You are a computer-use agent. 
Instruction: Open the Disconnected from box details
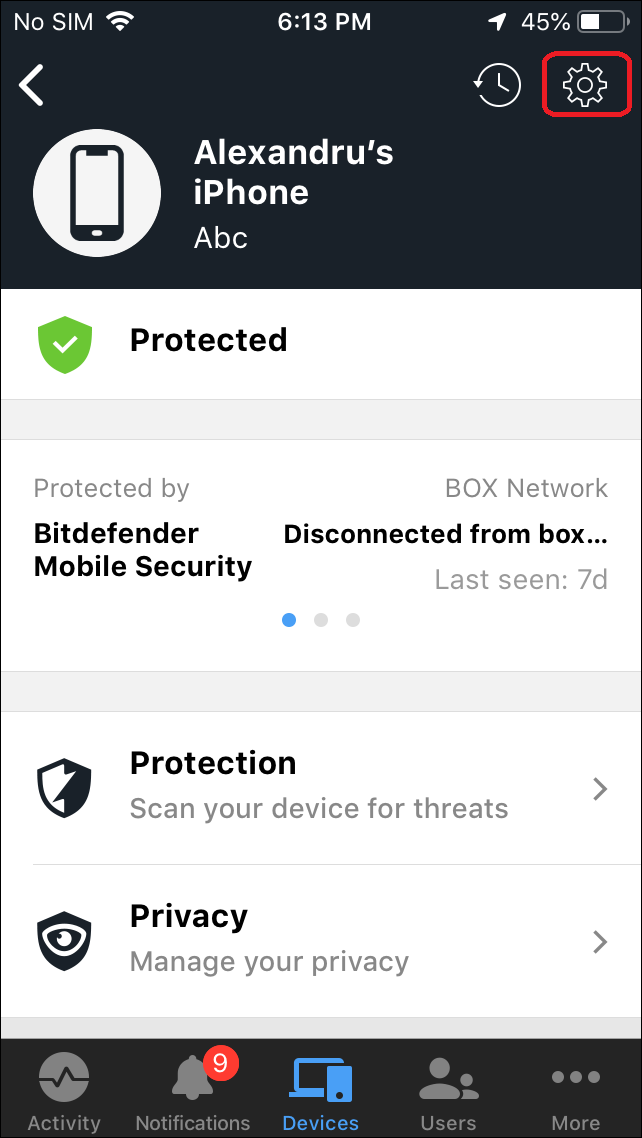[446, 534]
